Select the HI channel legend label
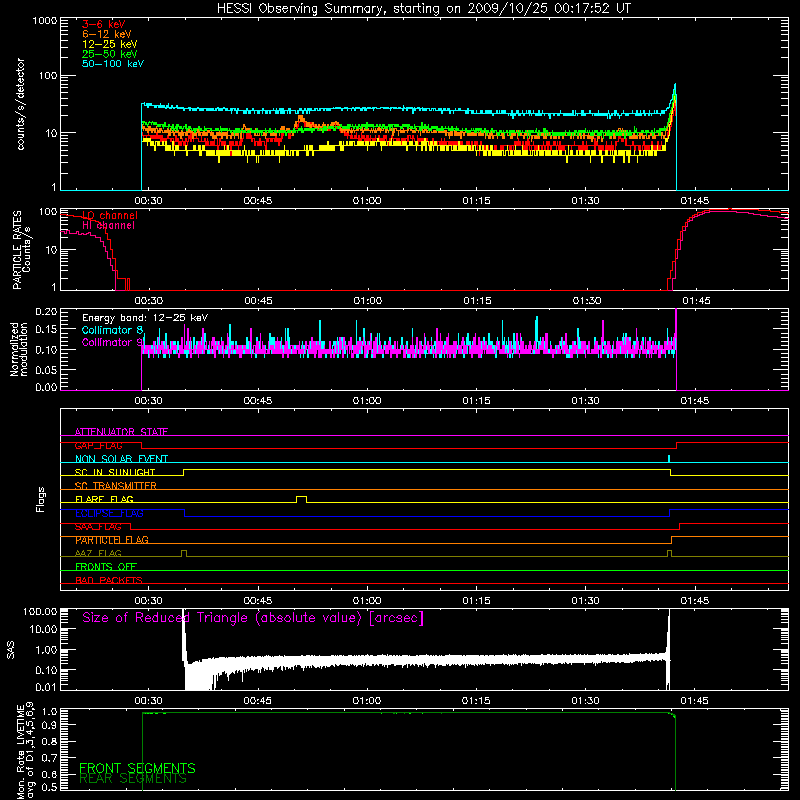Image resolution: width=800 pixels, height=800 pixels. coord(108,225)
